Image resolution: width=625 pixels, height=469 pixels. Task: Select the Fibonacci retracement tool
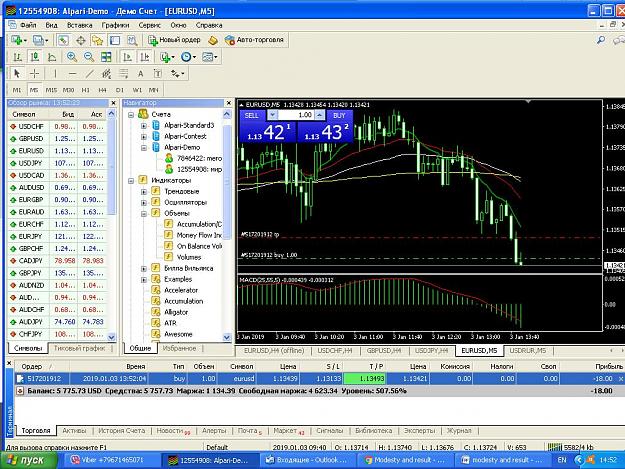(124, 73)
